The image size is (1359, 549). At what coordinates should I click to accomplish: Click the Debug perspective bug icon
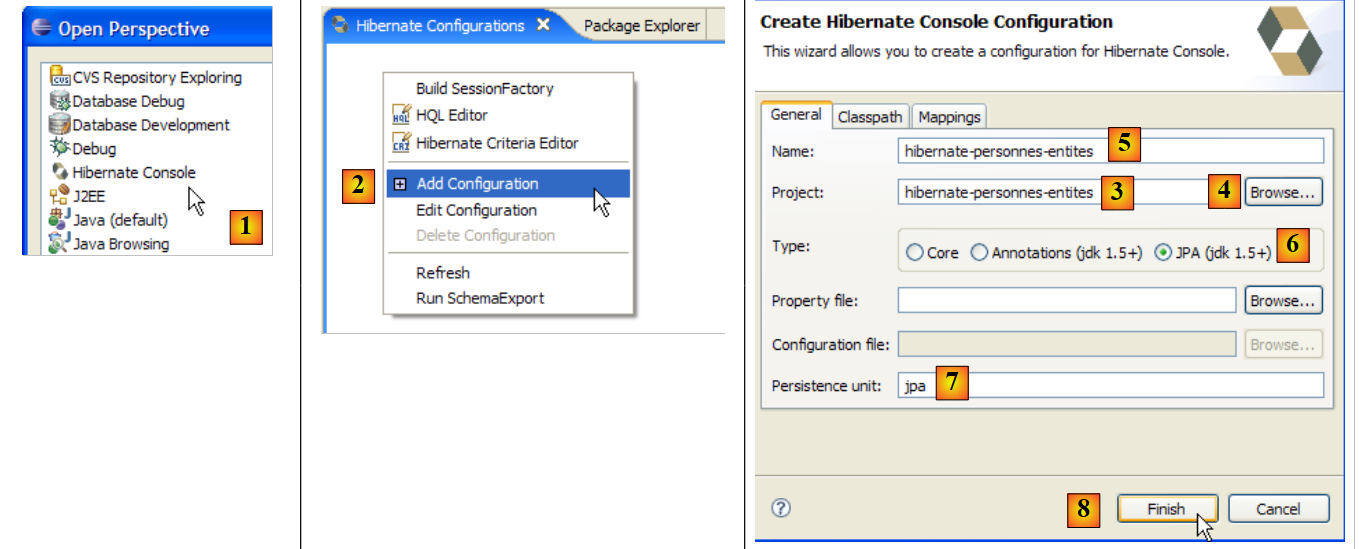point(60,149)
